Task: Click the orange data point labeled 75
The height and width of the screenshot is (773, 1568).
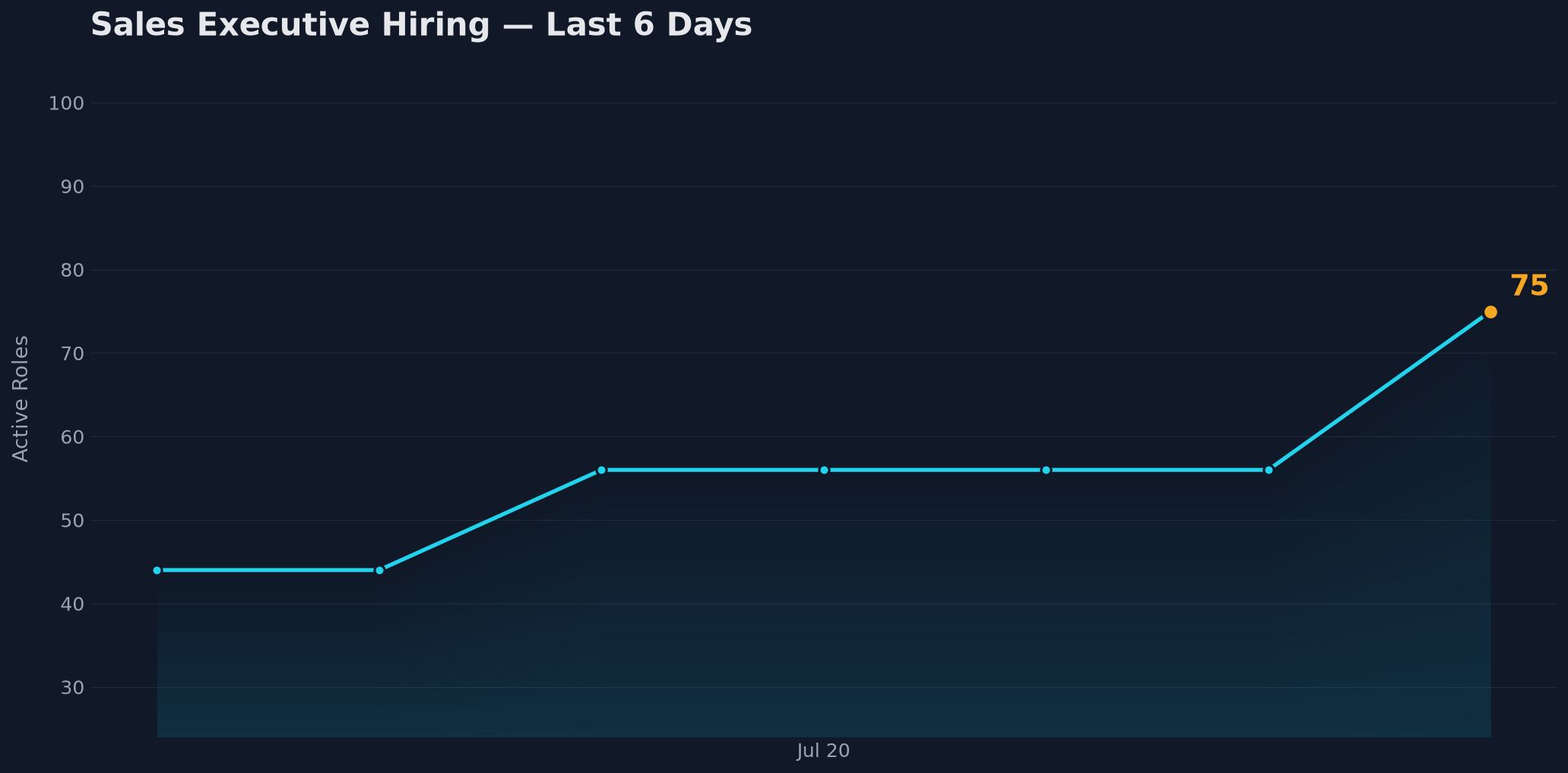Action: tap(1490, 312)
